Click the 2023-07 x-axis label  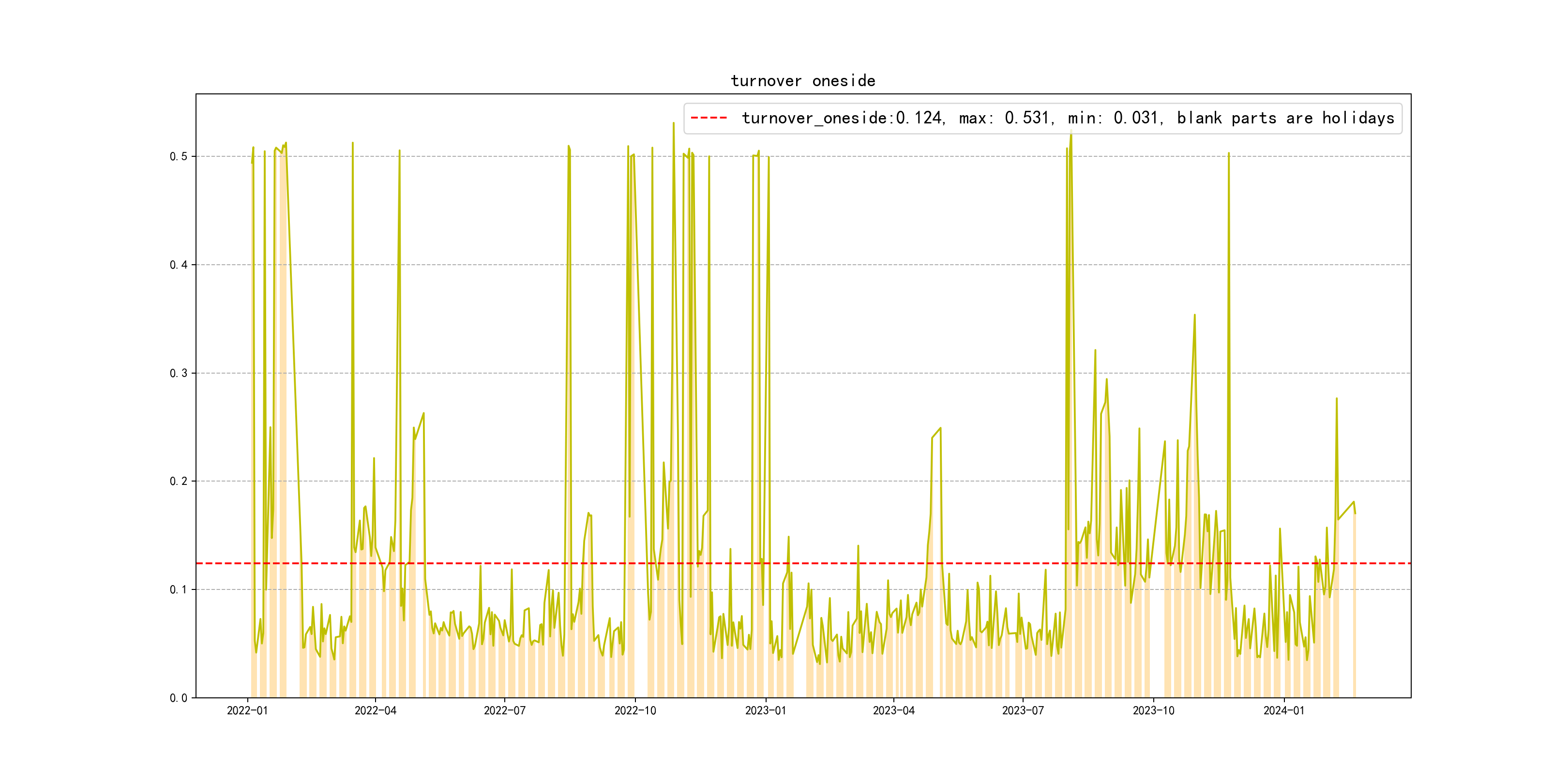(1023, 711)
